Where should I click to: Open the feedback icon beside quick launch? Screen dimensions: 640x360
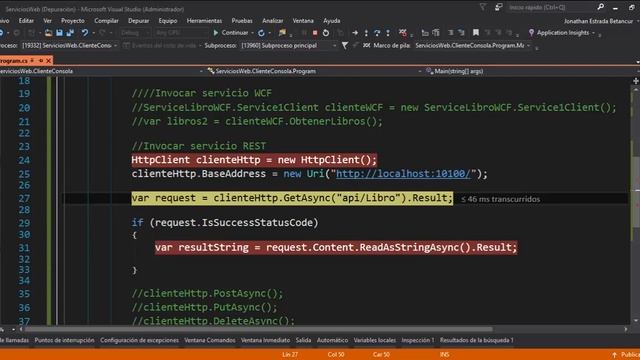click(x=498, y=7)
